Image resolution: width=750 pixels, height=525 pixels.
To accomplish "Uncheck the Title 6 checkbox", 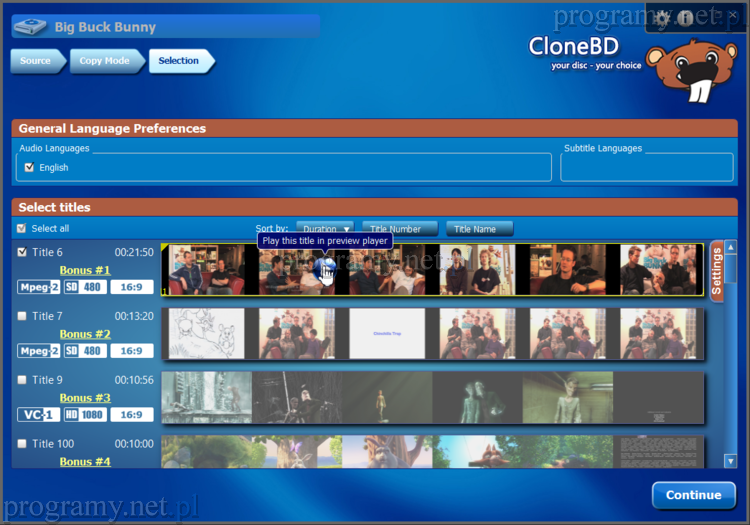I will [x=22, y=253].
